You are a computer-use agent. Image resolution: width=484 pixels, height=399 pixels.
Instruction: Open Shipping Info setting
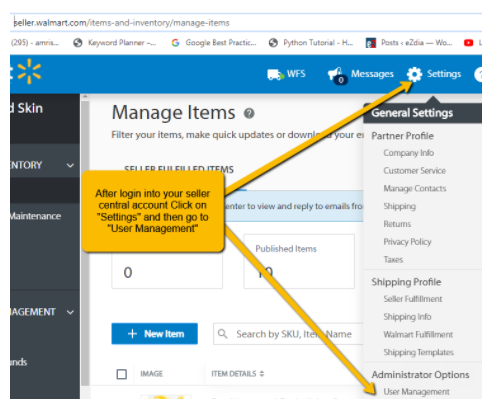[407, 316]
